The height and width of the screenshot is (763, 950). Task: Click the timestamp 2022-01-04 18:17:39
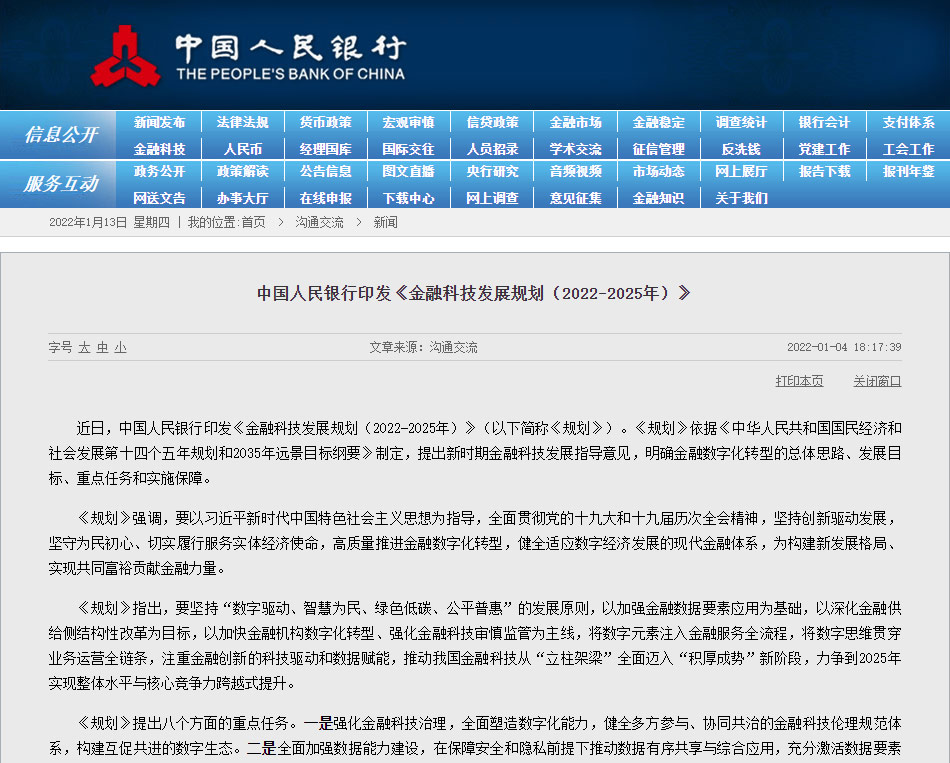(x=844, y=347)
